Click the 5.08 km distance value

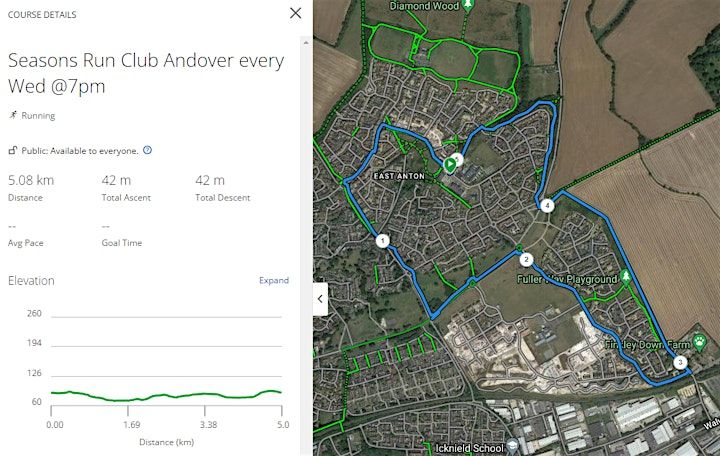tap(31, 181)
